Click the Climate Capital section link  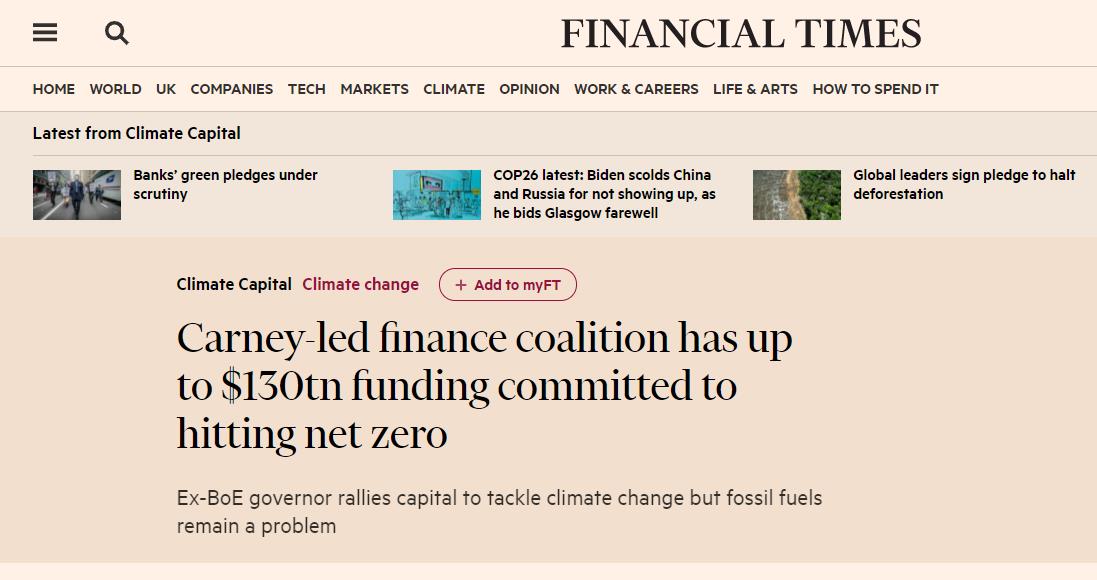[234, 284]
